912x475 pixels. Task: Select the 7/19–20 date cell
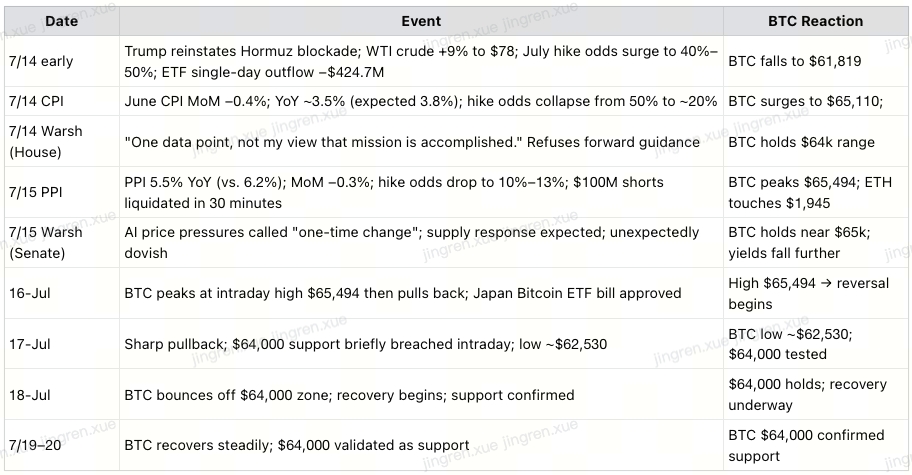pyautogui.click(x=62, y=445)
